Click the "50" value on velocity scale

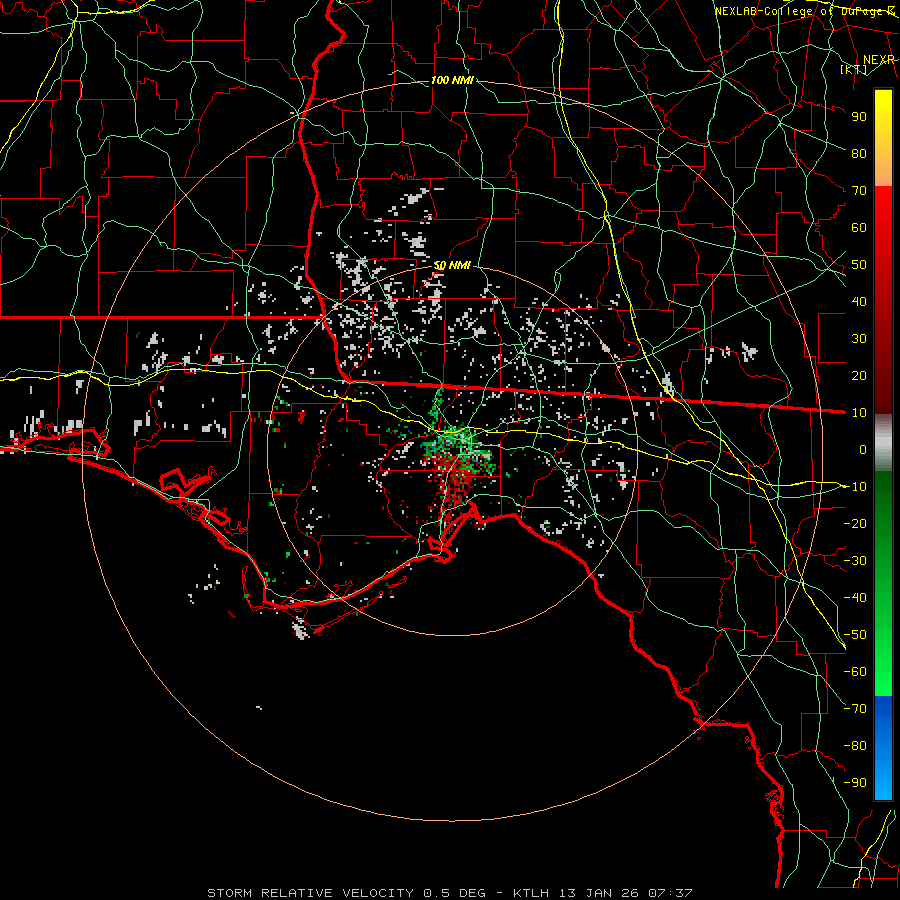point(859,265)
